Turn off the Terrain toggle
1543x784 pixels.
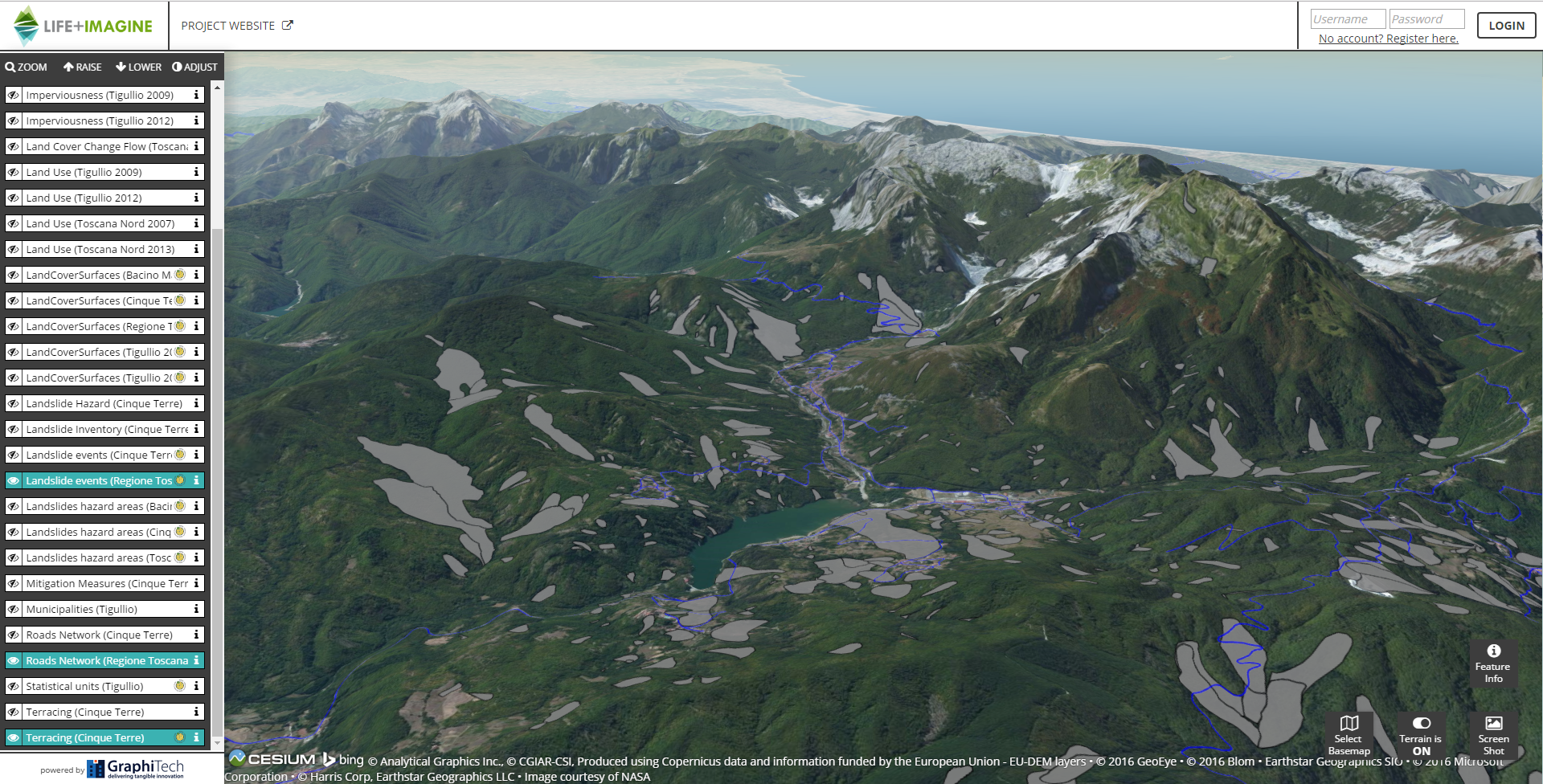[1420, 733]
